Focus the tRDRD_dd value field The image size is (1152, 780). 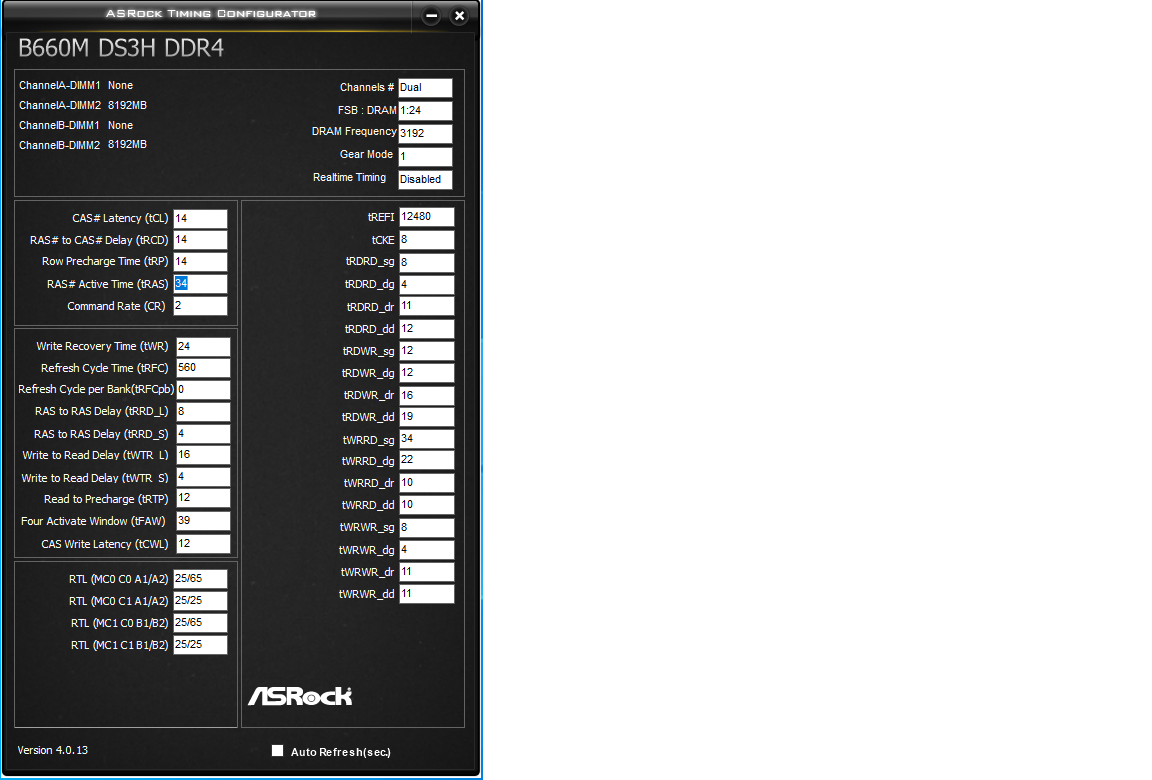coord(427,329)
